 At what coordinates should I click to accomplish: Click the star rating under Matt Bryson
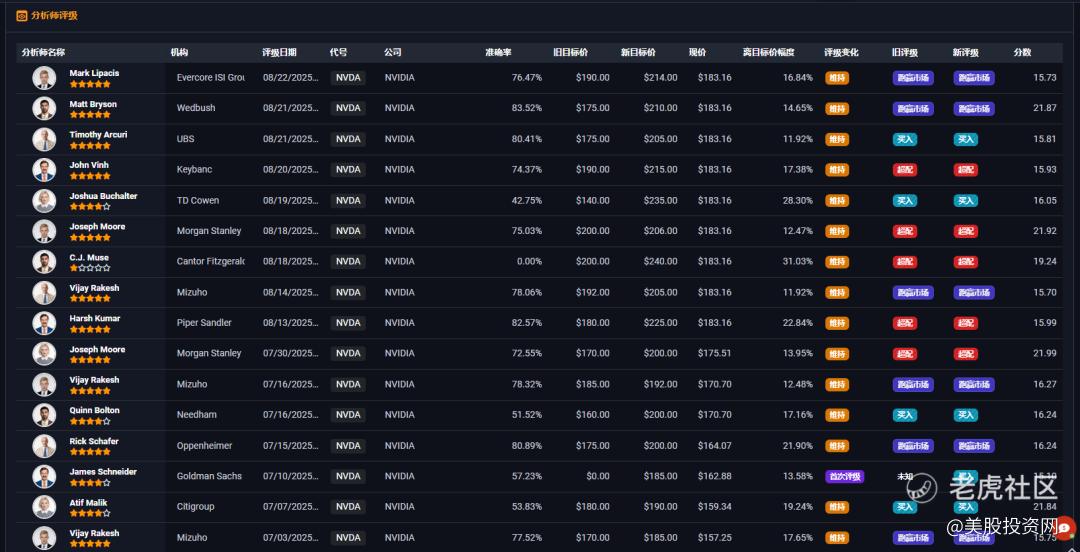coord(90,115)
